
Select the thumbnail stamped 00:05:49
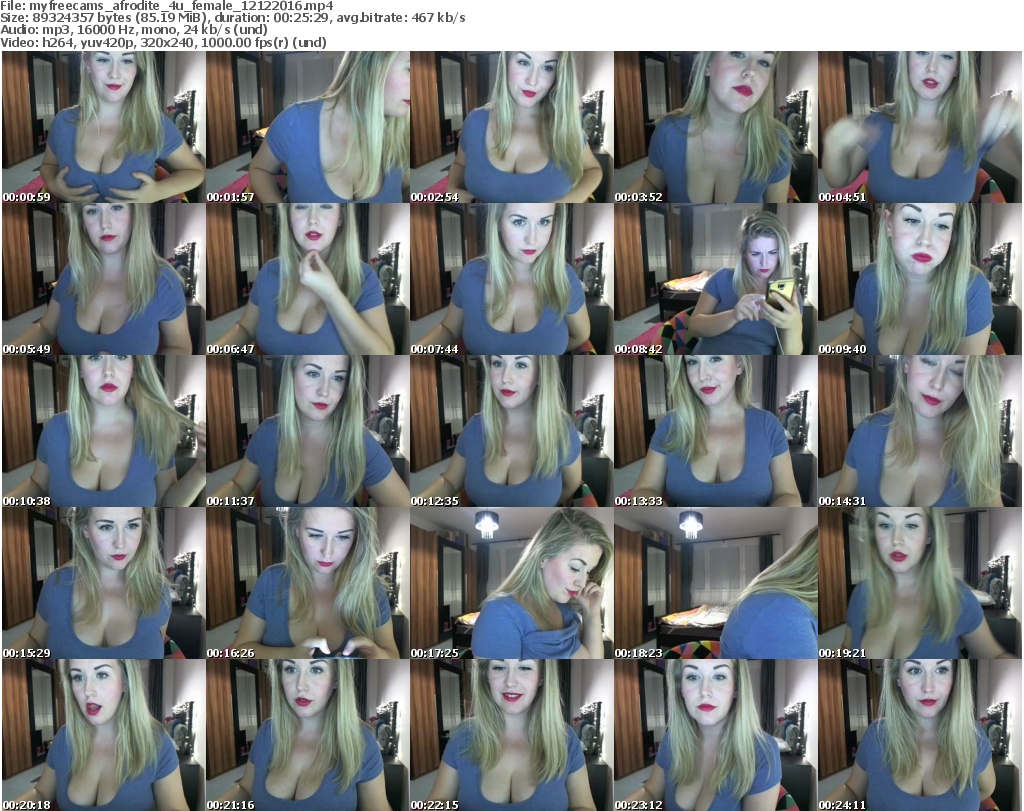click(104, 279)
